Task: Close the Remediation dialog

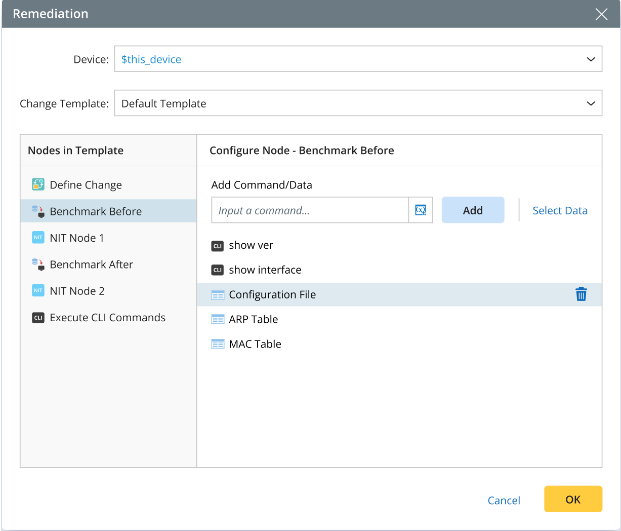Action: [601, 14]
